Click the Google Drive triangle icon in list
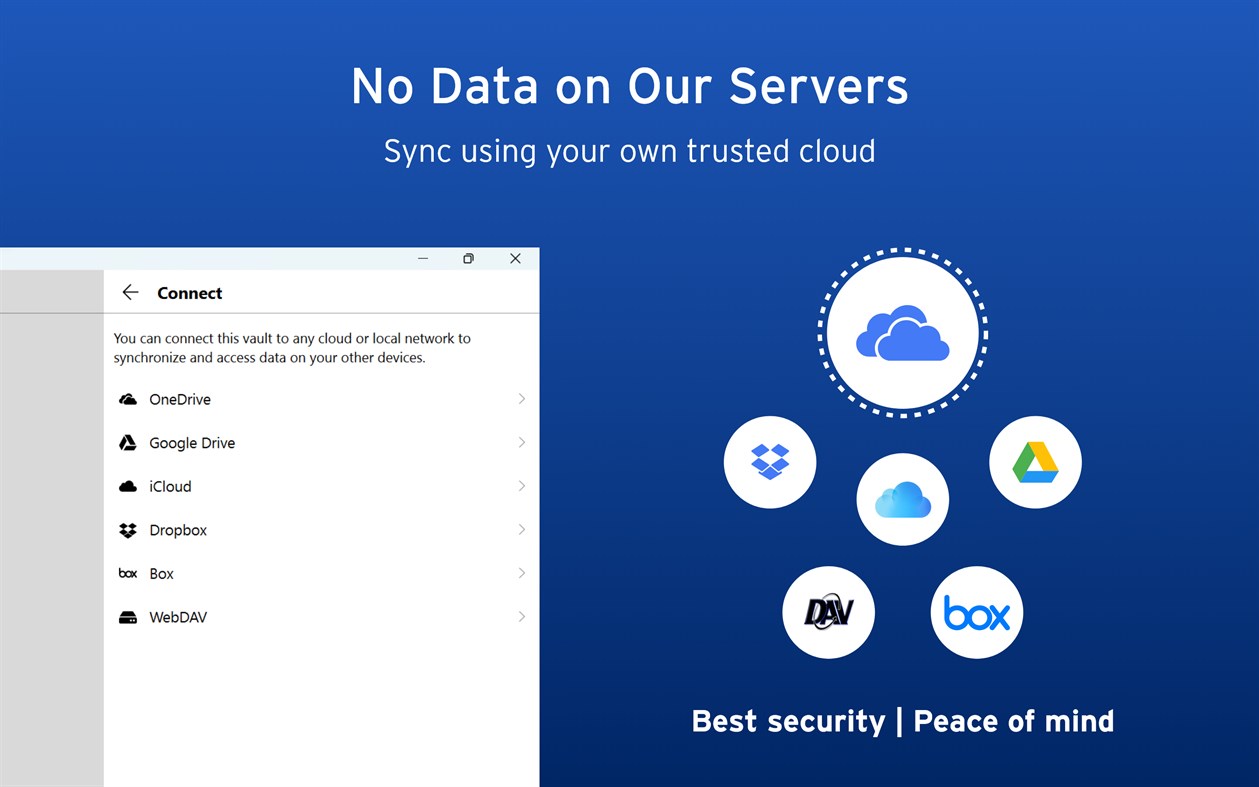 point(128,443)
